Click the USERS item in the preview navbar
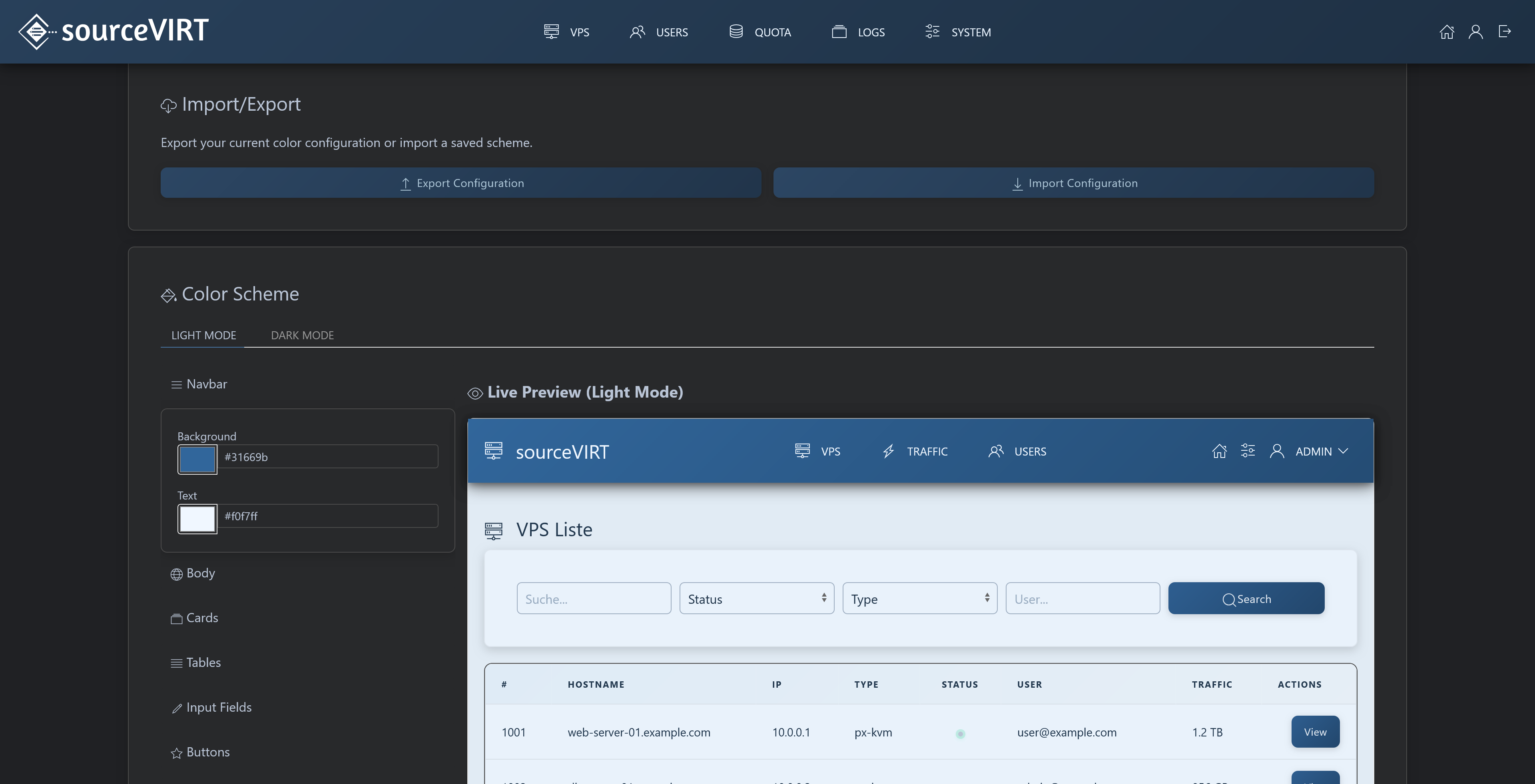The width and height of the screenshot is (1535, 784). pos(1017,451)
